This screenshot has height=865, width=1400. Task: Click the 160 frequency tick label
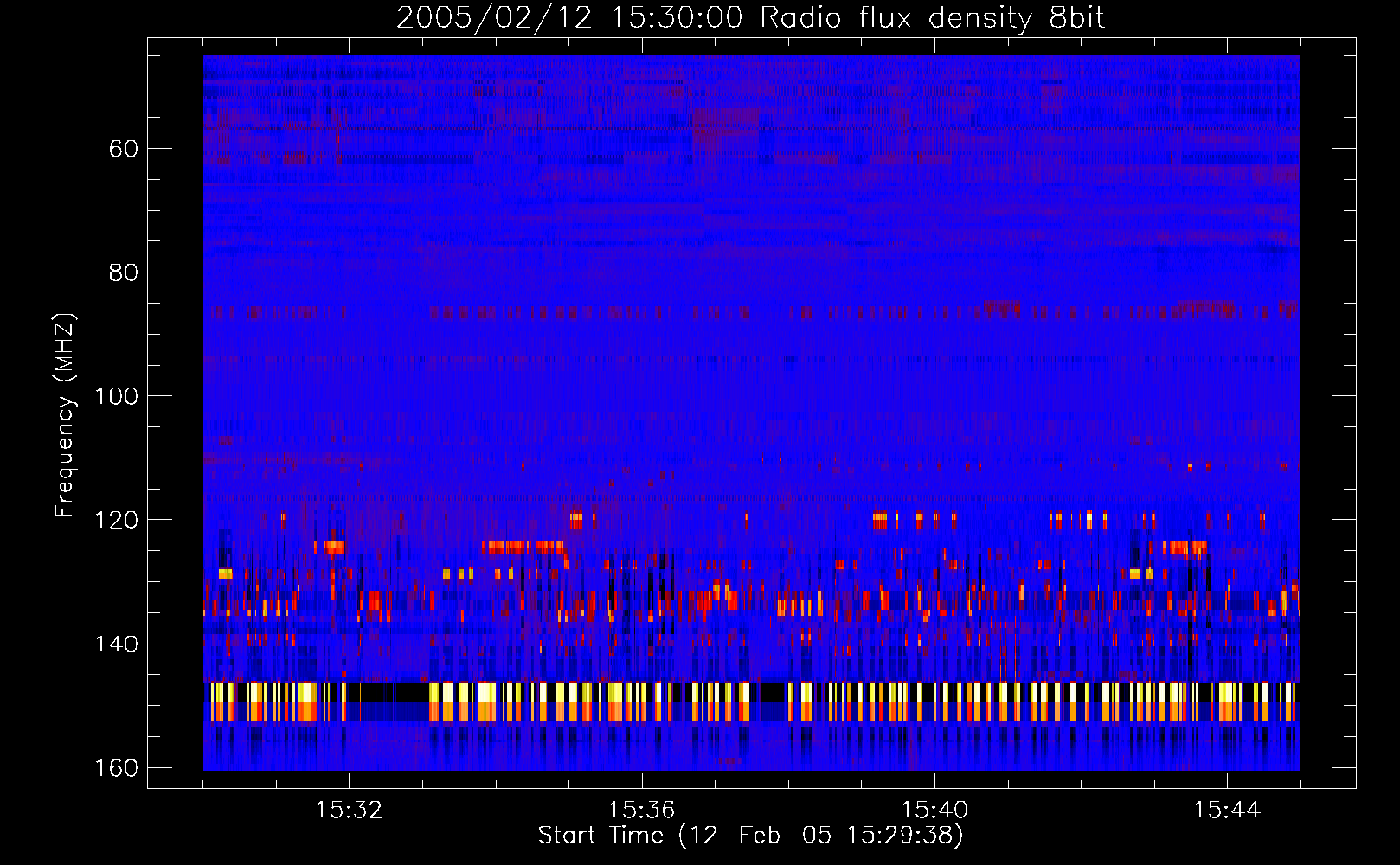[116, 768]
